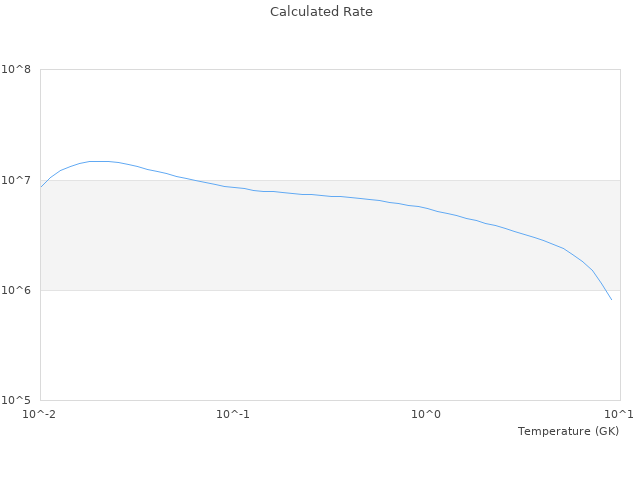This screenshot has height=480, width=640.
Task: Click the 10^0 x-axis tick label
Action: (x=426, y=414)
